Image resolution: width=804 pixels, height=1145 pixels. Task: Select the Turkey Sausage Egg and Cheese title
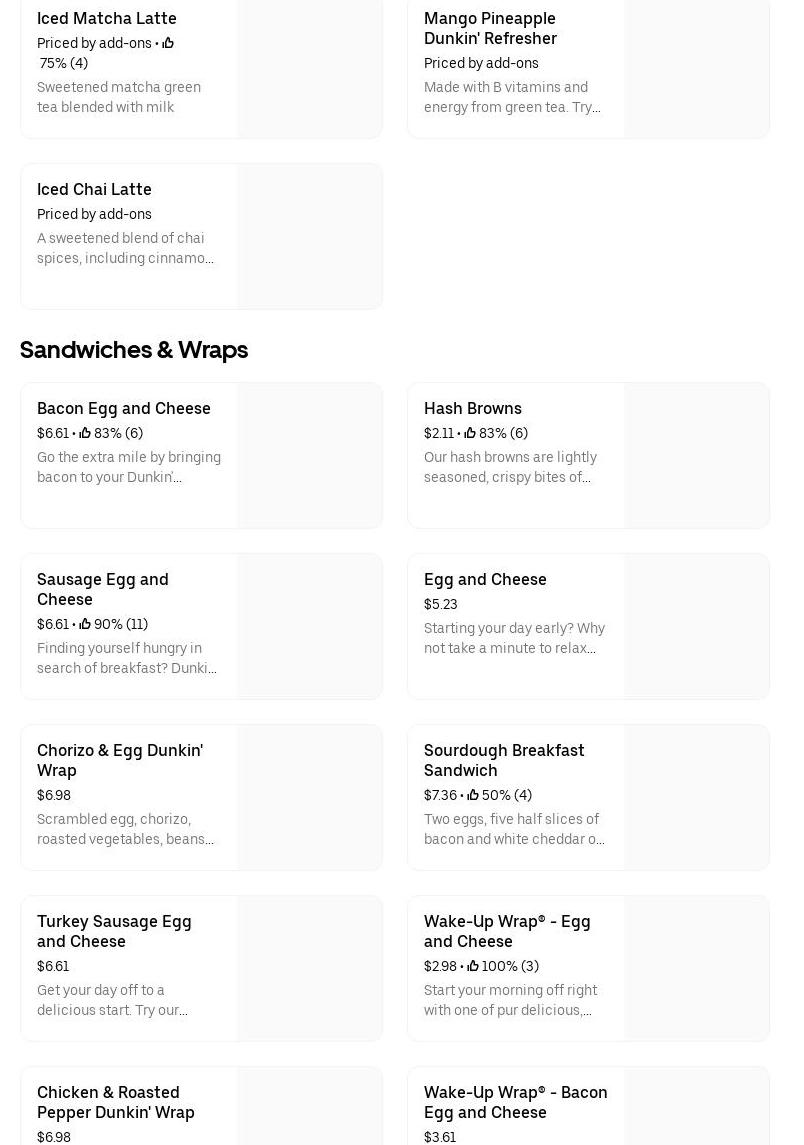114,931
